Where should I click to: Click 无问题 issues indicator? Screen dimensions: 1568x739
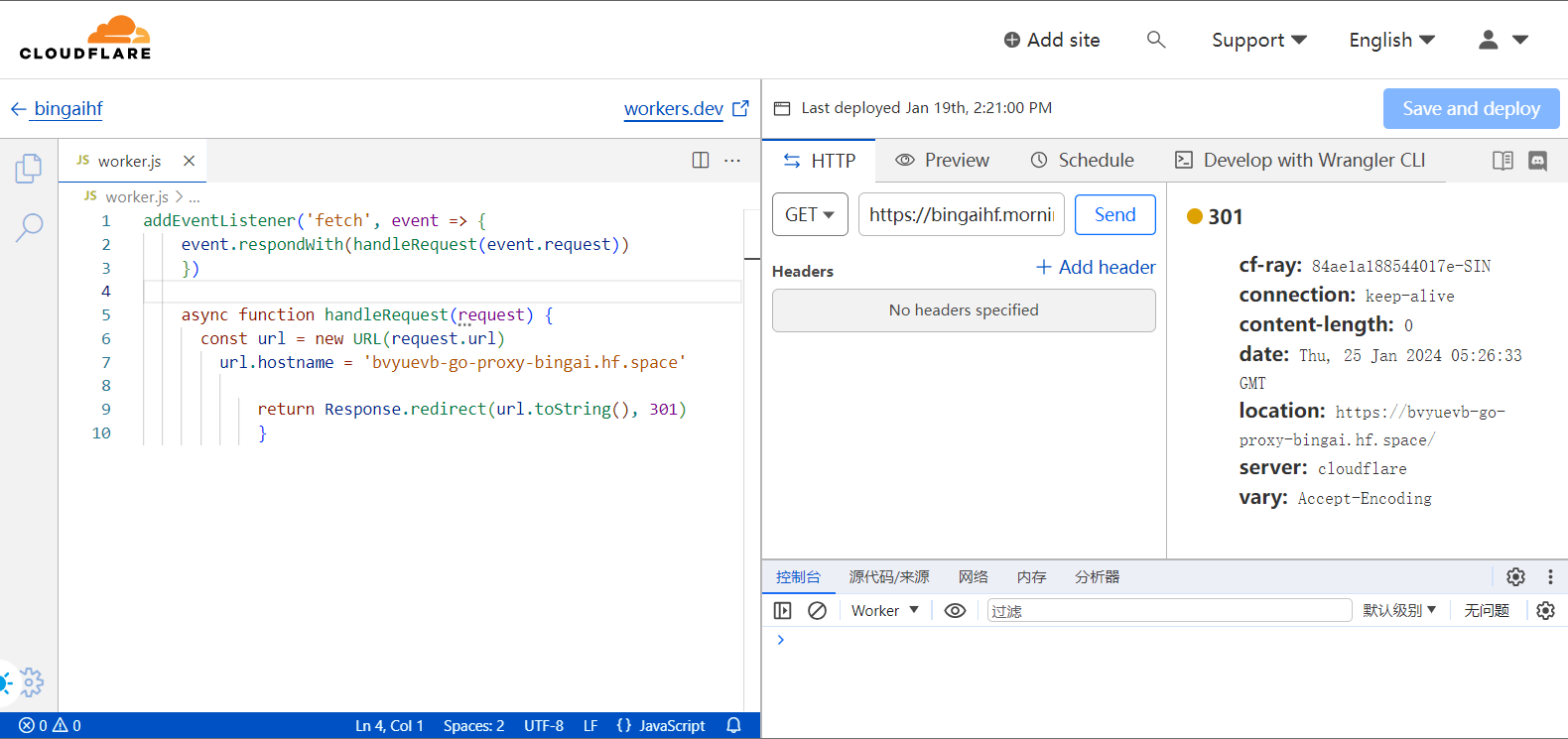[x=1487, y=611]
